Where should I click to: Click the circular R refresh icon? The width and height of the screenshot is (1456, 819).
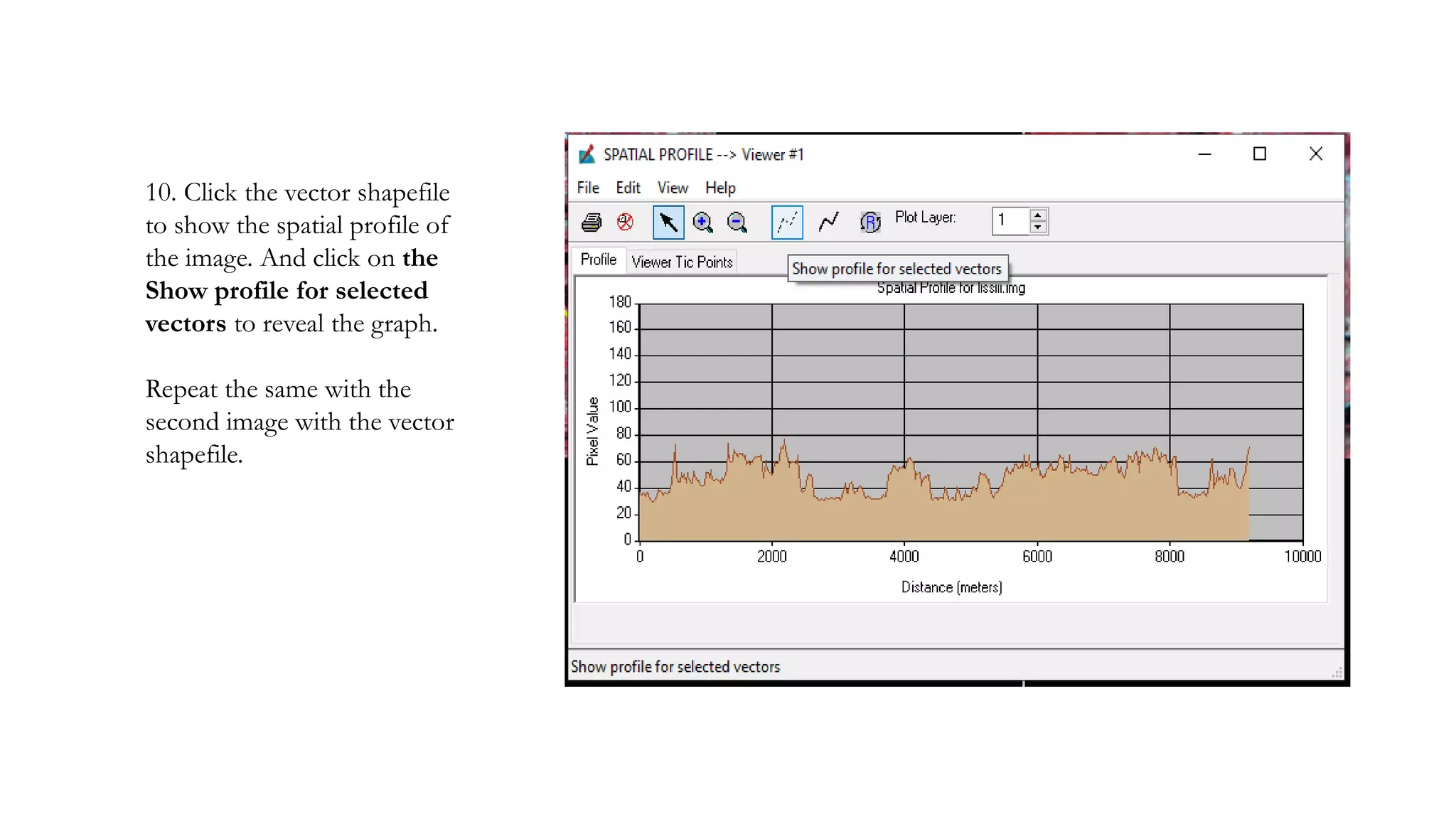coord(869,223)
